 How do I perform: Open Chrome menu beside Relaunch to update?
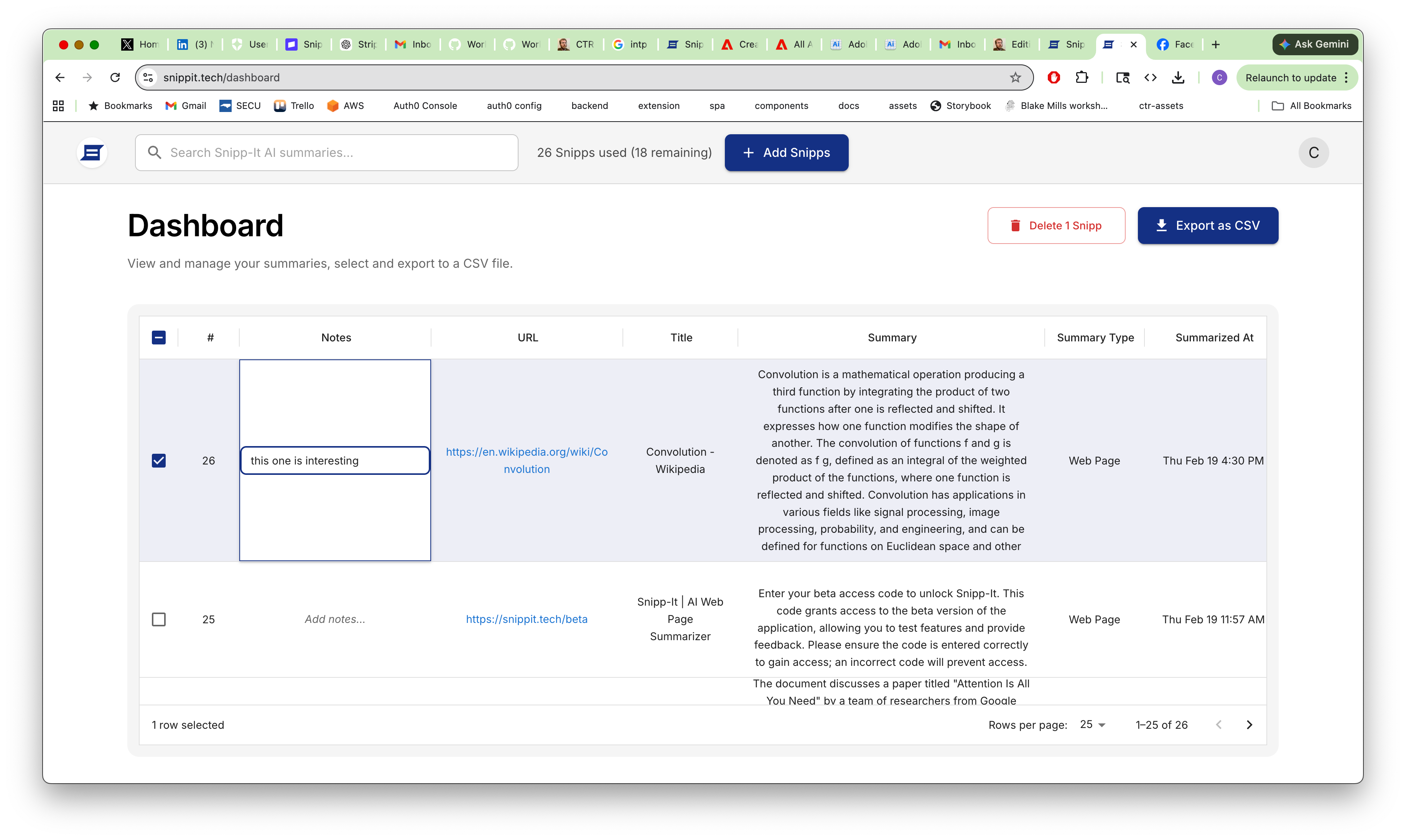[1347, 77]
